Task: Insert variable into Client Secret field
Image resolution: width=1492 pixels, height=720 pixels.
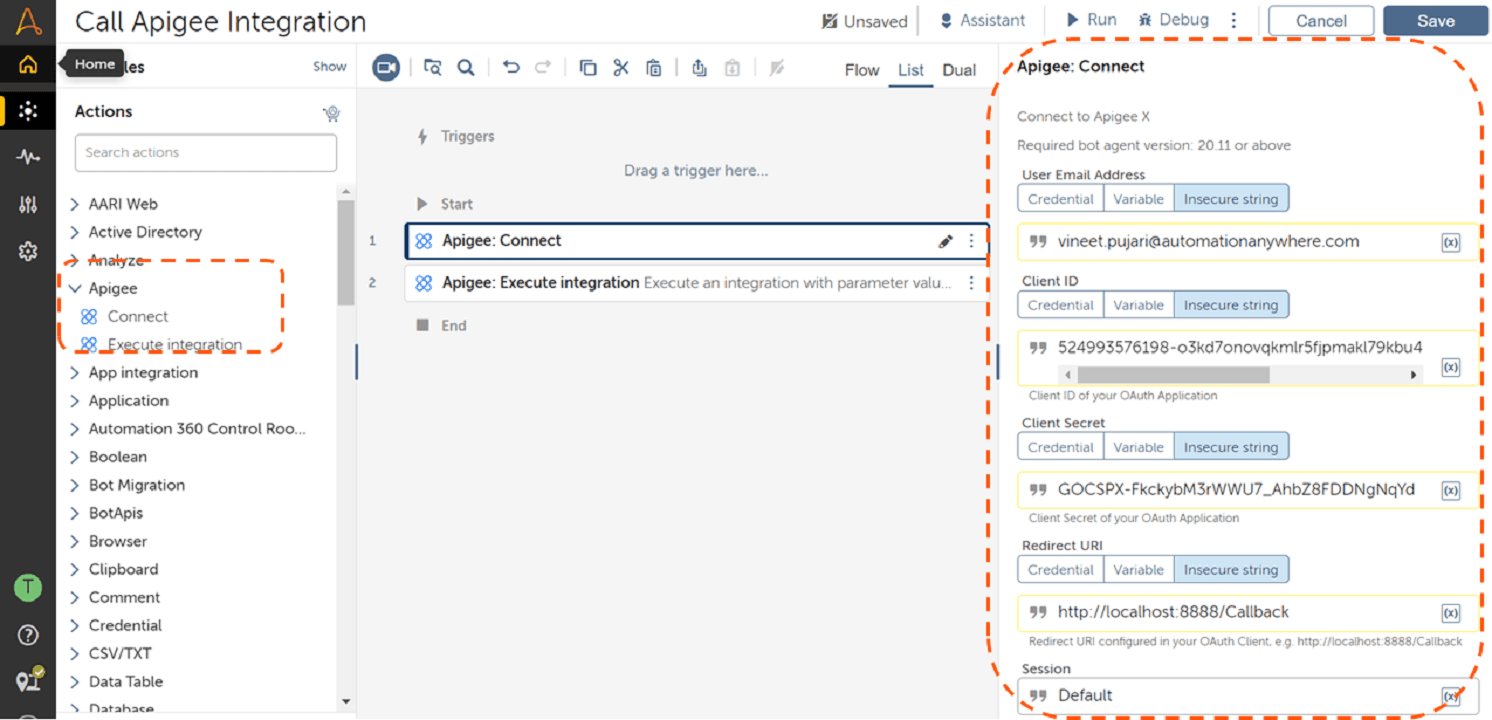Action: (x=1450, y=490)
